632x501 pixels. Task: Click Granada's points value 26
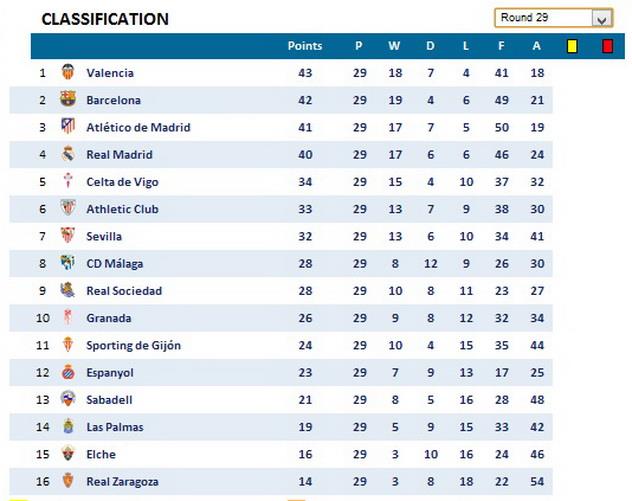click(305, 318)
